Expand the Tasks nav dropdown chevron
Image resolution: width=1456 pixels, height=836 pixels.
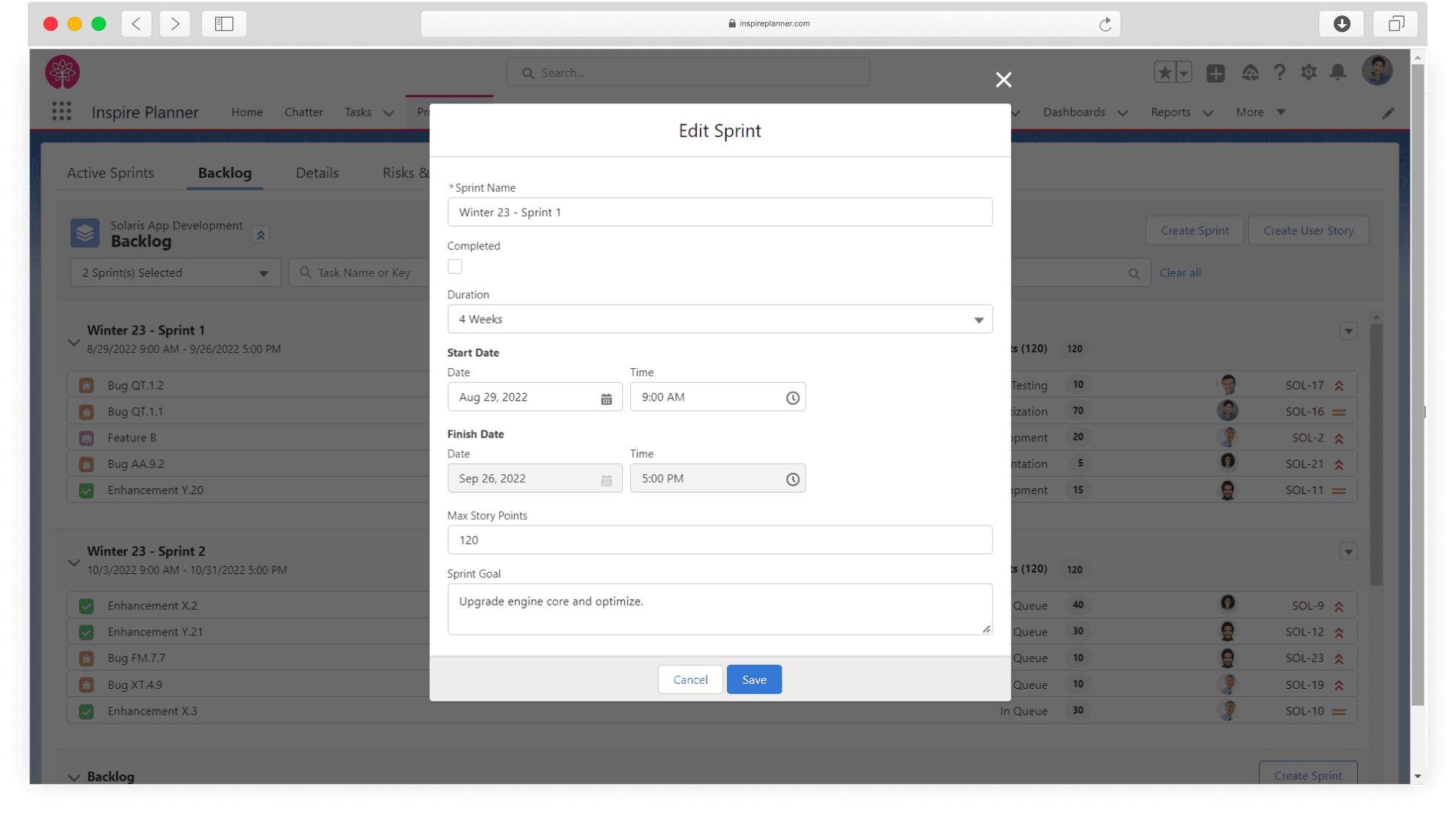(x=389, y=113)
